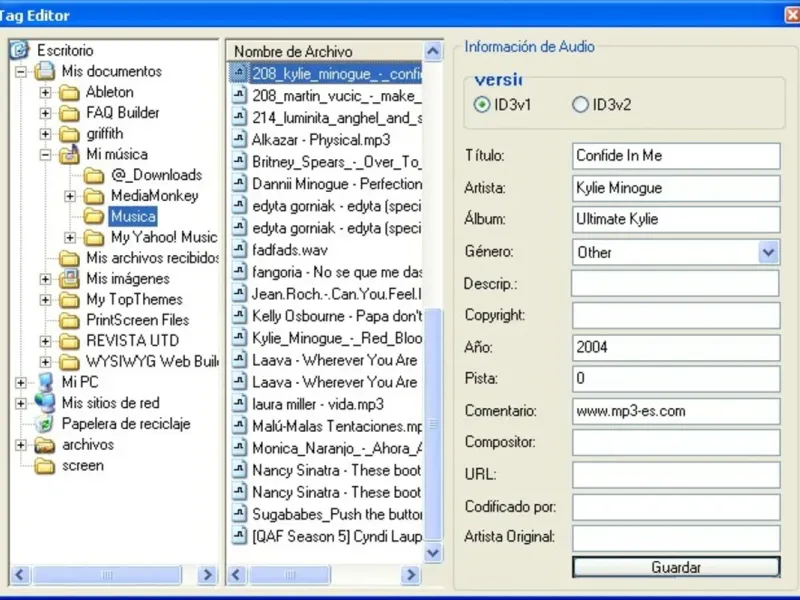Click the Mis documentos folder icon

coord(44,71)
